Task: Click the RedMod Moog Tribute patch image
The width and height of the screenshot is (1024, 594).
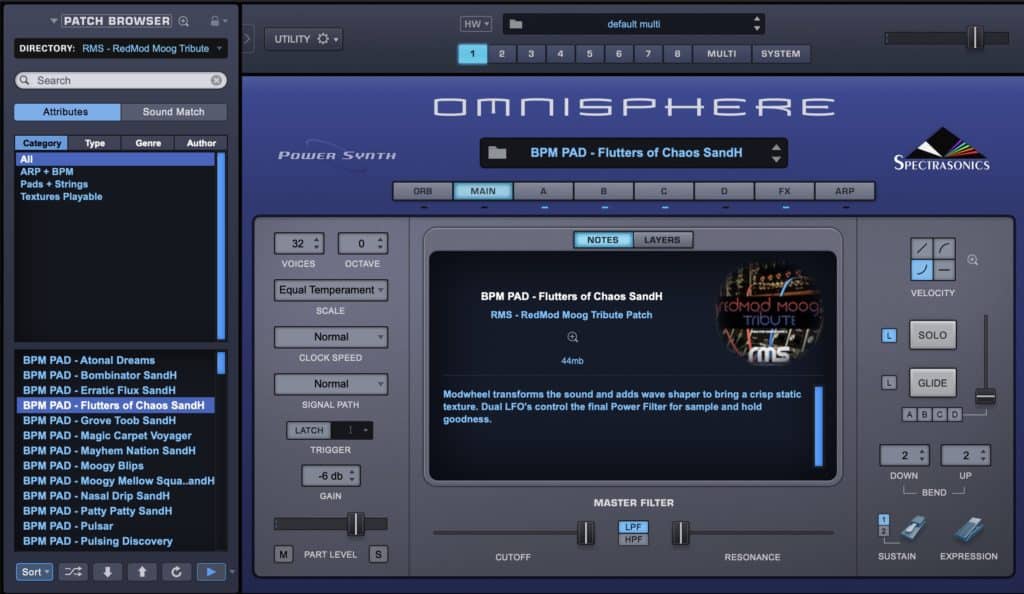Action: (x=769, y=312)
